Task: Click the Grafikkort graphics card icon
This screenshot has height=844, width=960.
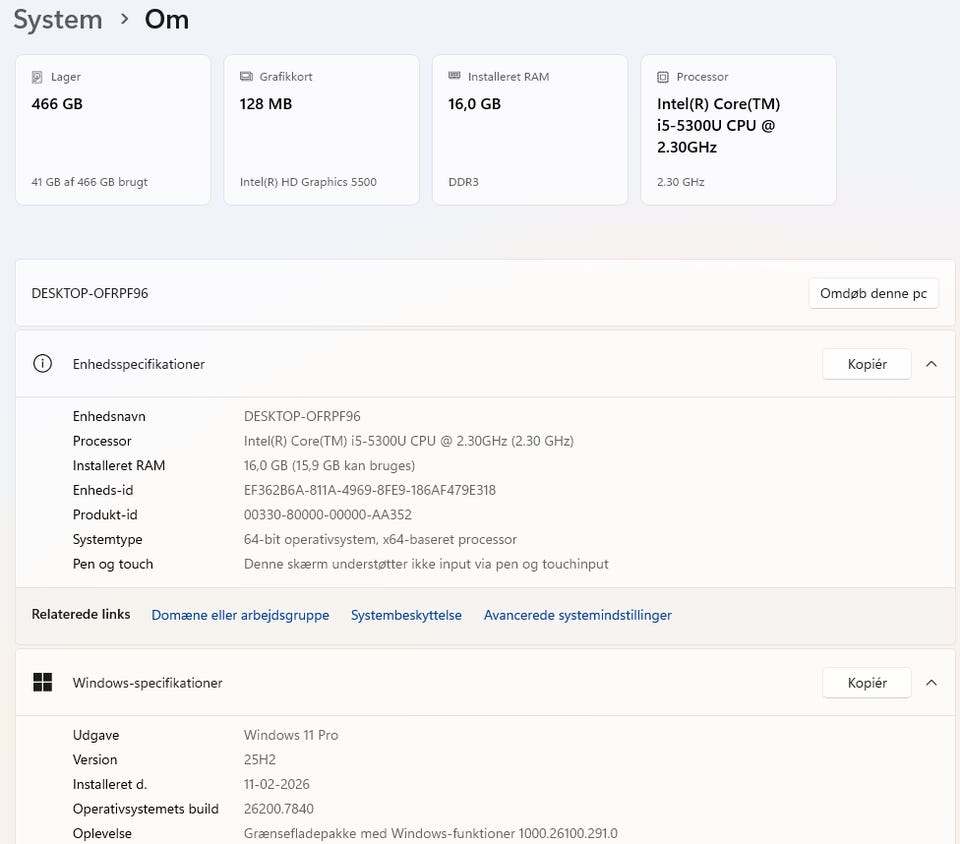Action: point(246,77)
